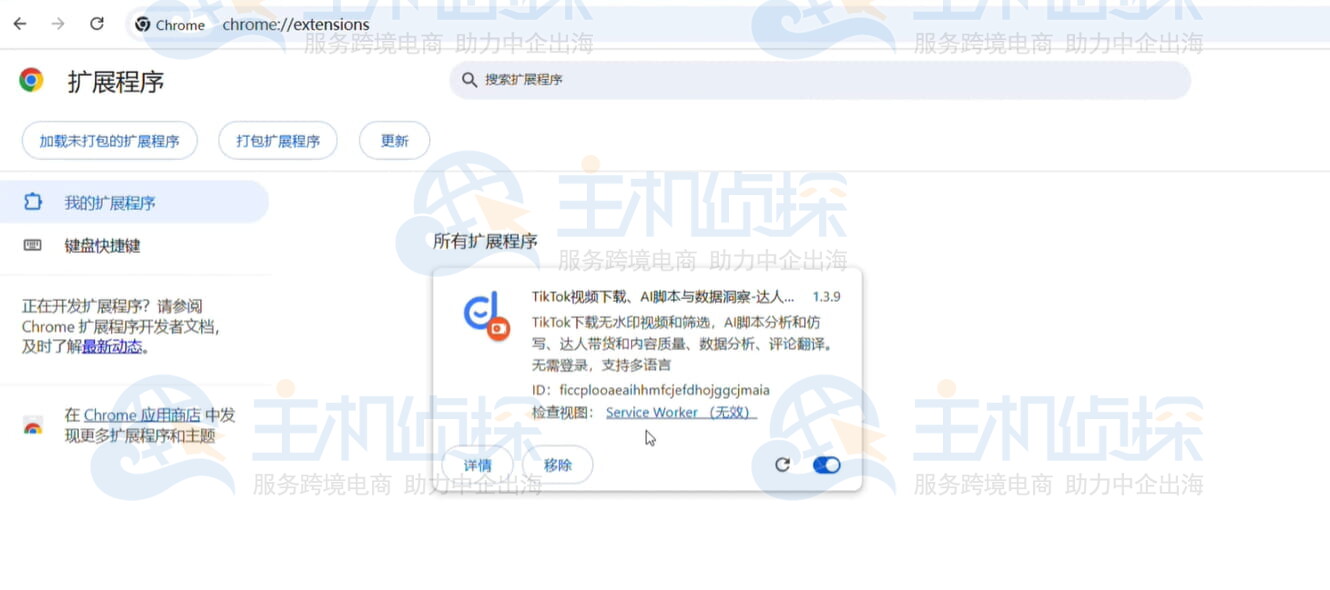Click the version number 1.3.9
1330x590 pixels.
click(826, 297)
